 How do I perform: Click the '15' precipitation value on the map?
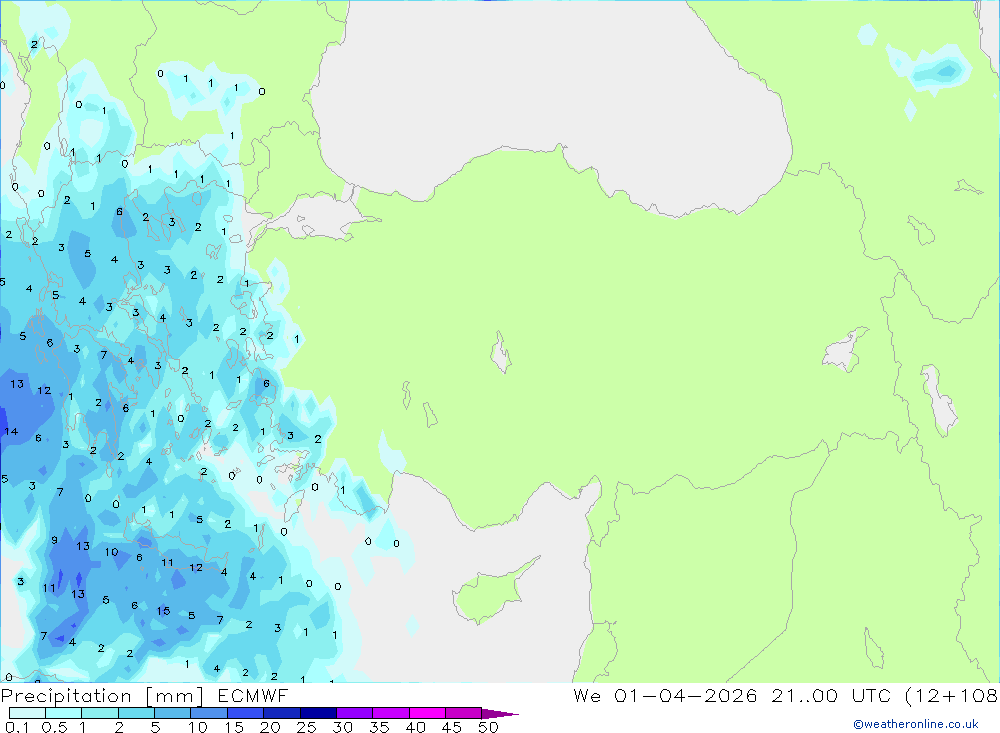pos(163,611)
